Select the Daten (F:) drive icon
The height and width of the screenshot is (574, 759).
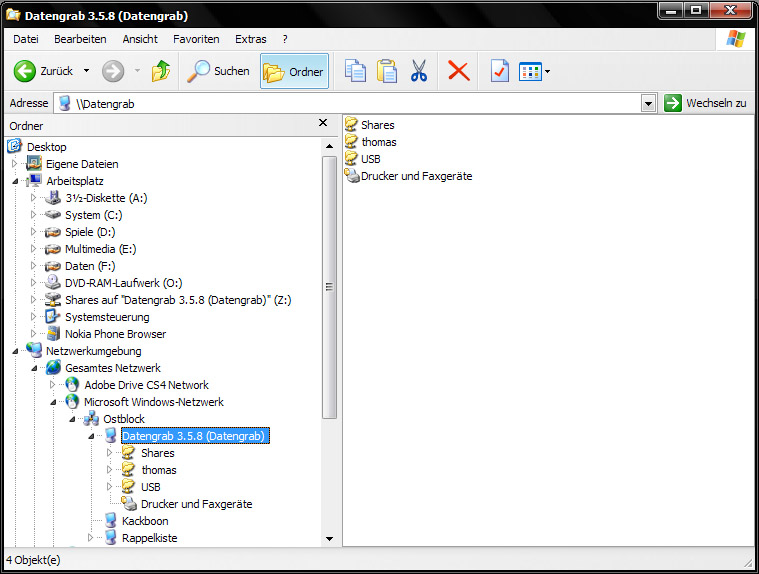[x=53, y=266]
